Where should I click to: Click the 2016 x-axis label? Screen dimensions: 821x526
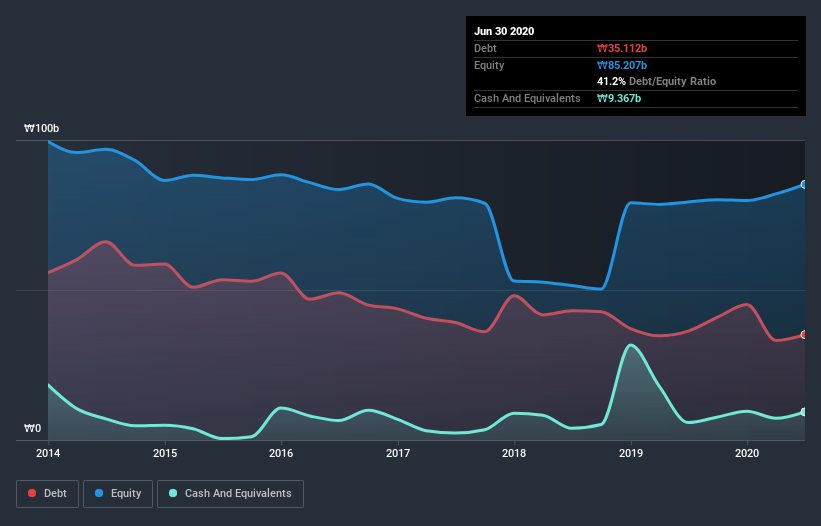[x=281, y=453]
